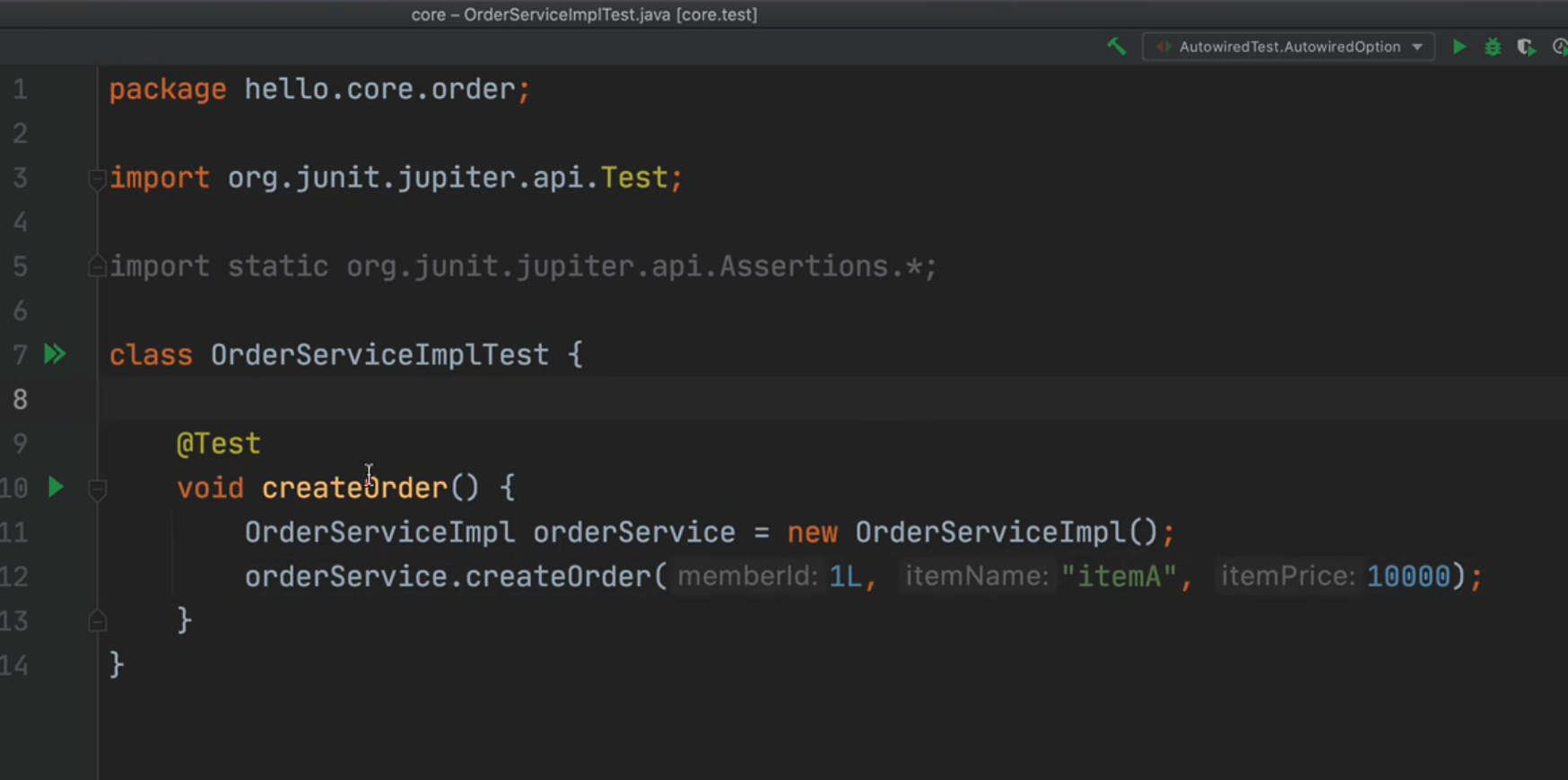Click the OrderServiceImpl() constructor call

pos(1007,532)
